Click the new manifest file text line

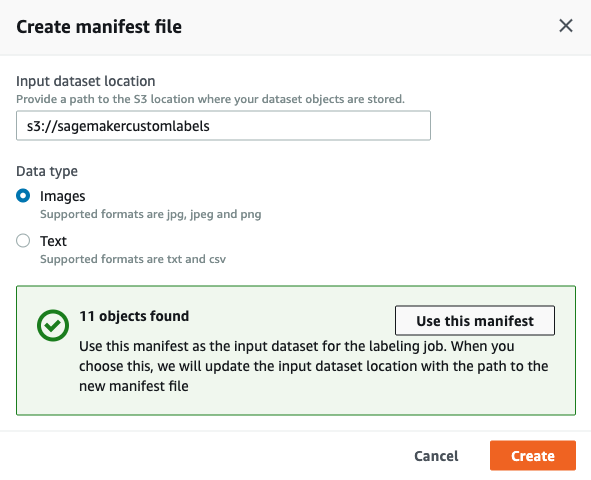133,386
